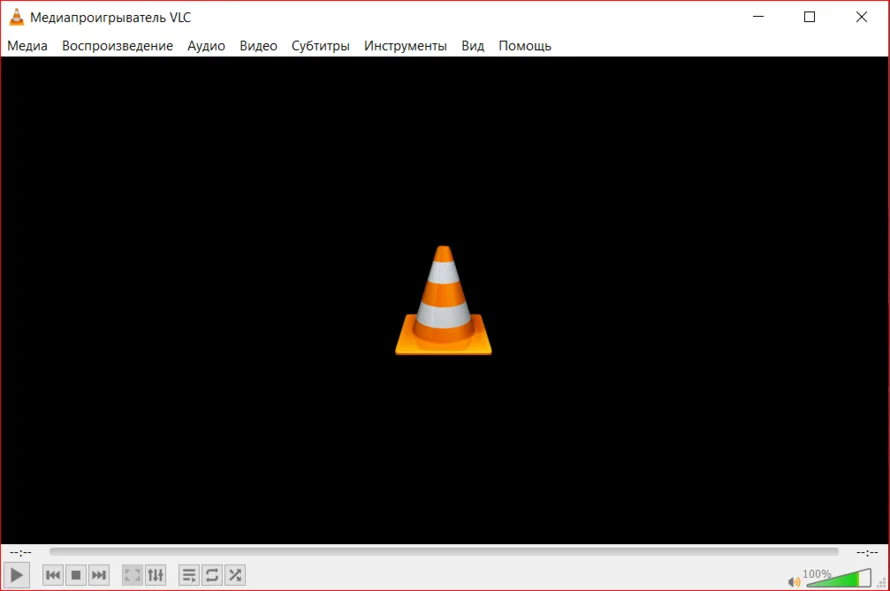Expand the Субтитры menu
Screen dimensions: 890x591
click(x=320, y=46)
